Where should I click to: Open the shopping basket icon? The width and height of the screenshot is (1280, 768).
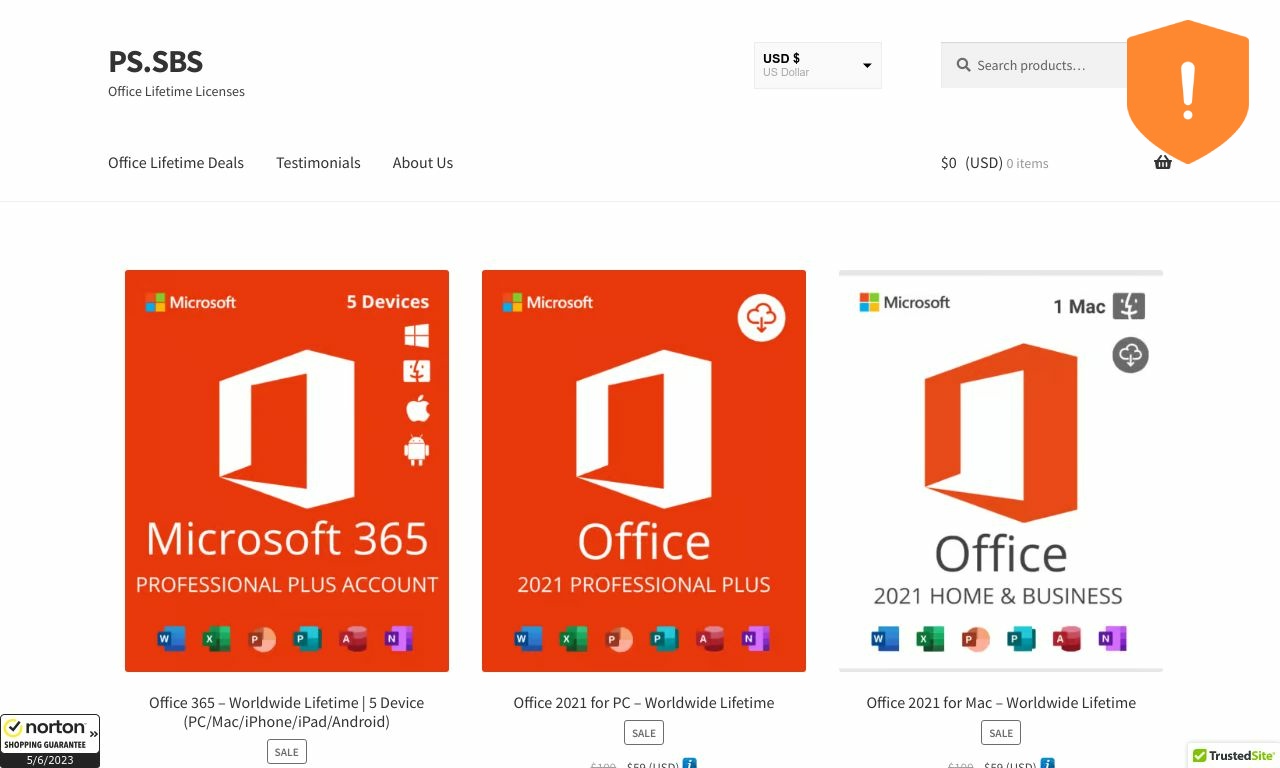tap(1162, 162)
